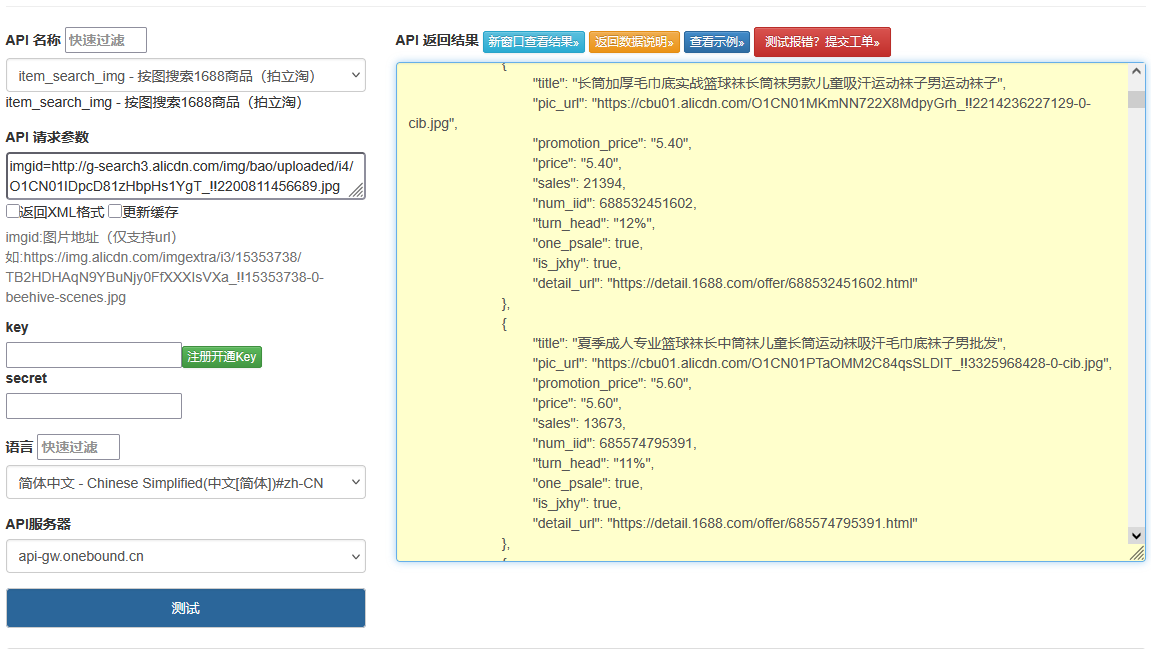Open the API服务器 dropdown
Screen dimensions: 1151x649
[185, 556]
